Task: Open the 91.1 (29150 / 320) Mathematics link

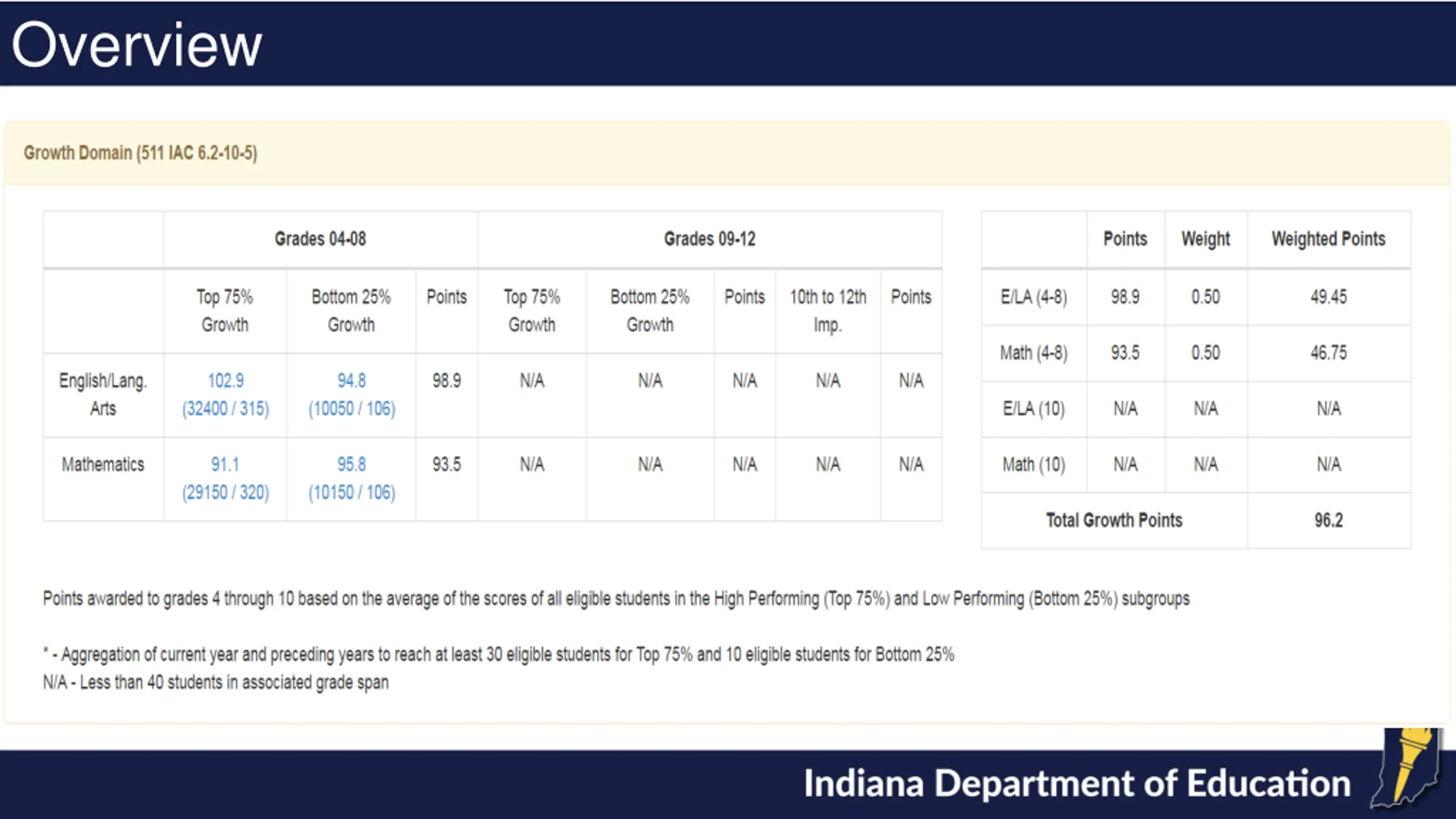Action: pos(225,478)
